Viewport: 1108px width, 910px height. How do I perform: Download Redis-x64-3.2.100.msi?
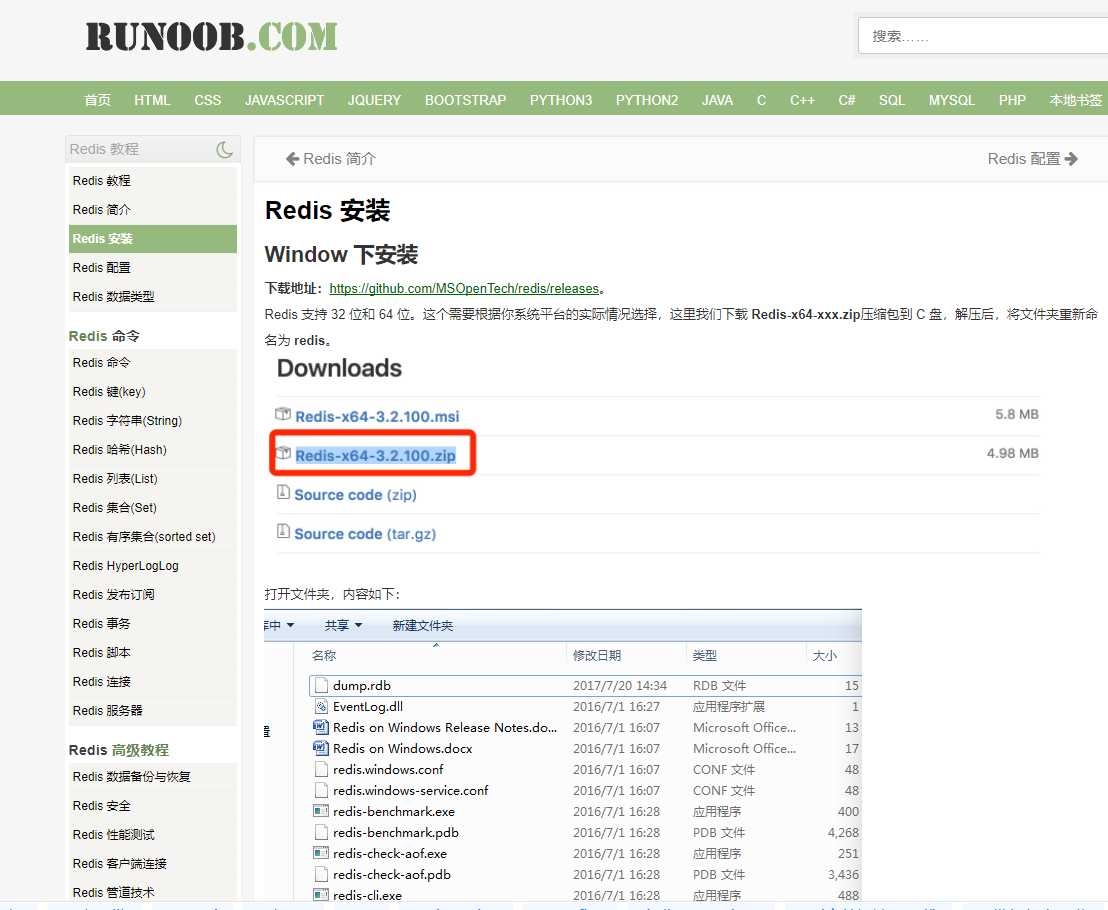pos(377,416)
